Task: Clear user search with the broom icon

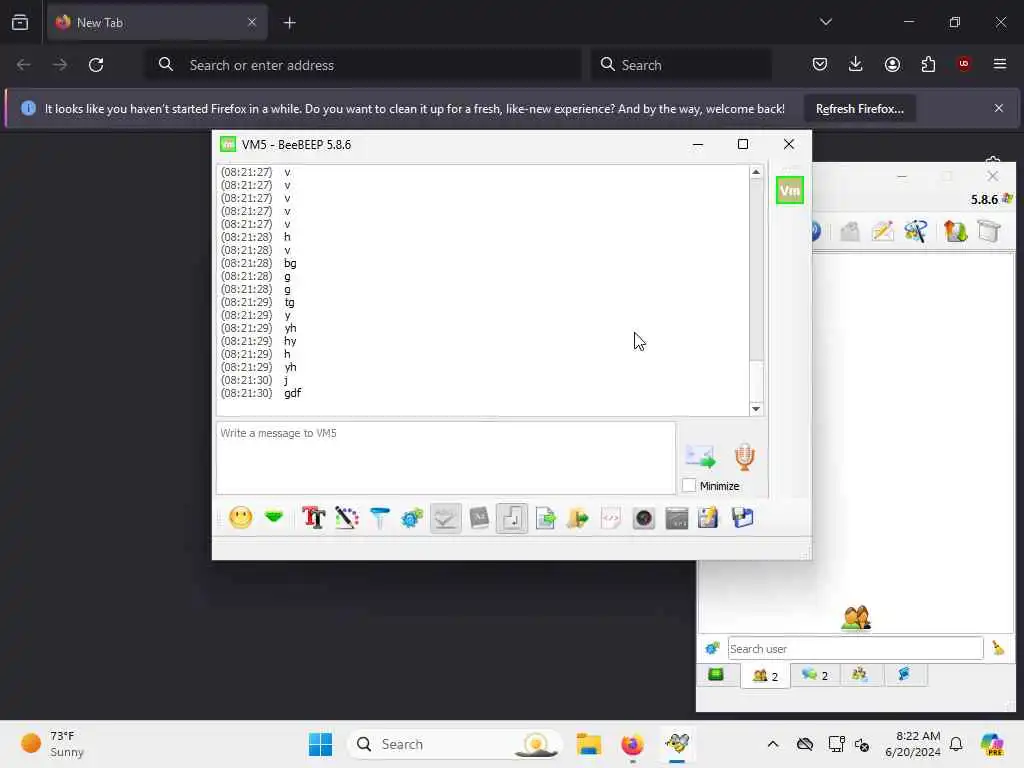Action: pos(998,648)
